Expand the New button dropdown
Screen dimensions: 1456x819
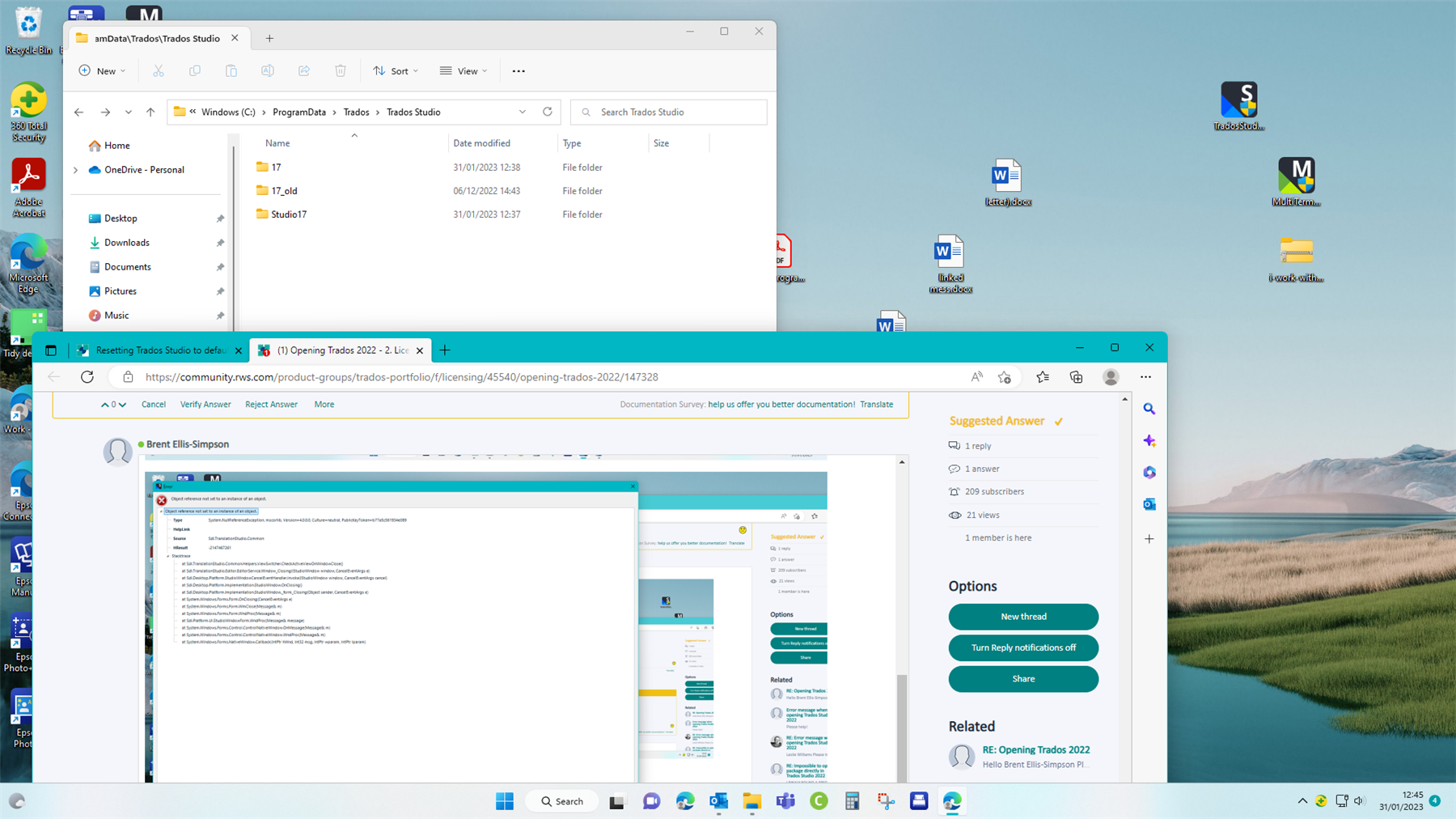tap(101, 70)
